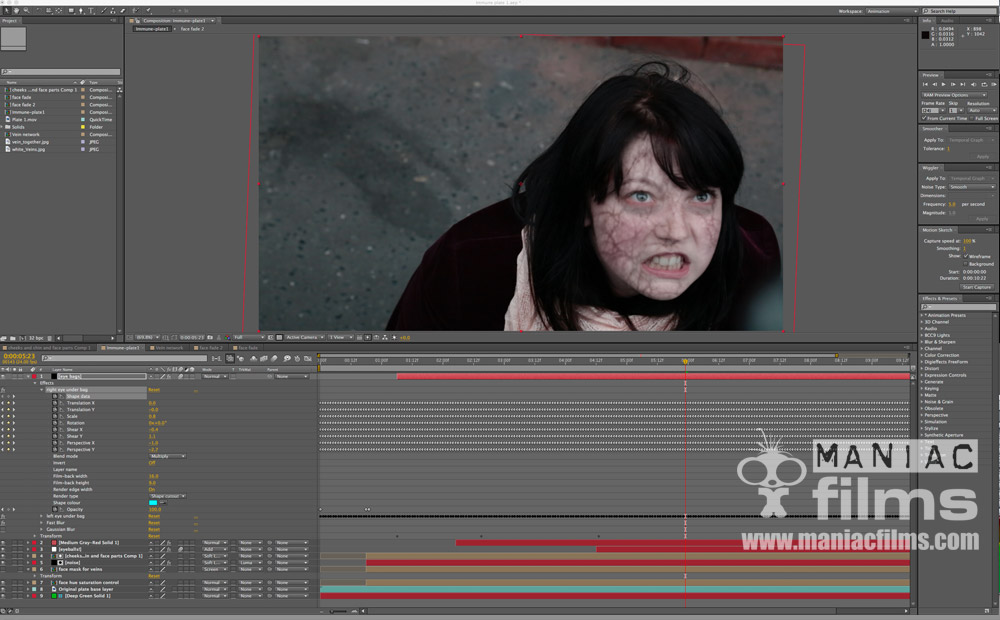Add keyframe diamond for Scale property

point(8,417)
